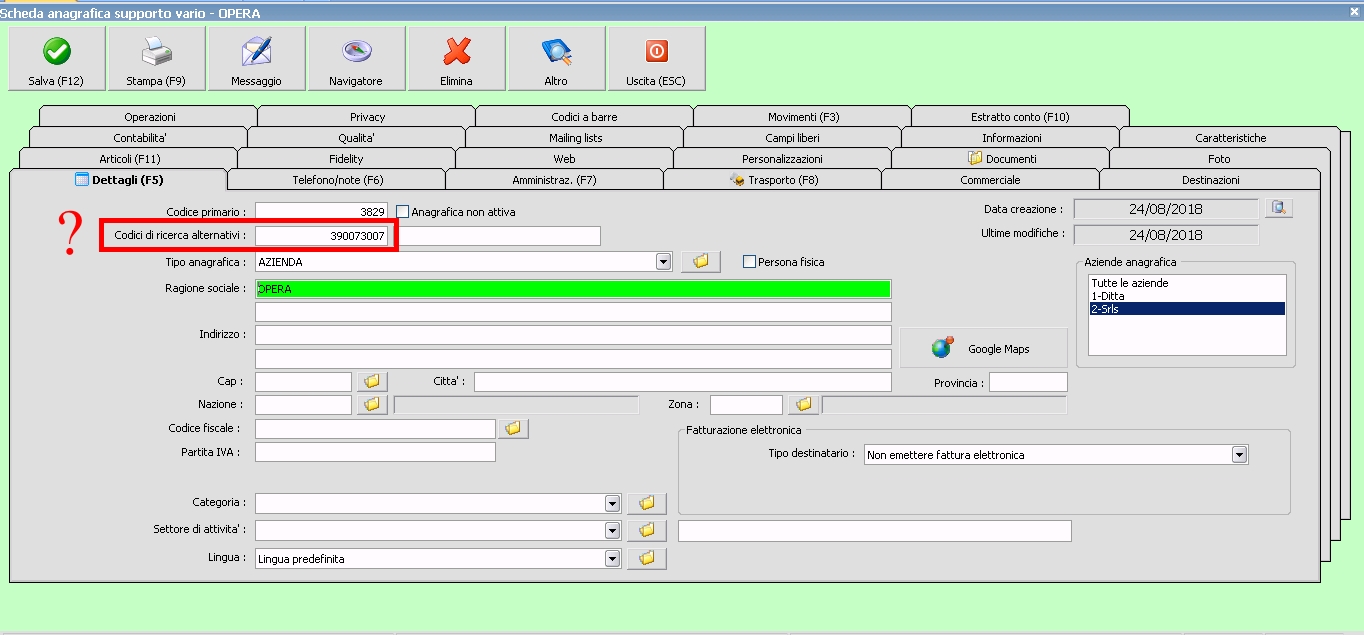Click the Partita IVA field

(375, 452)
